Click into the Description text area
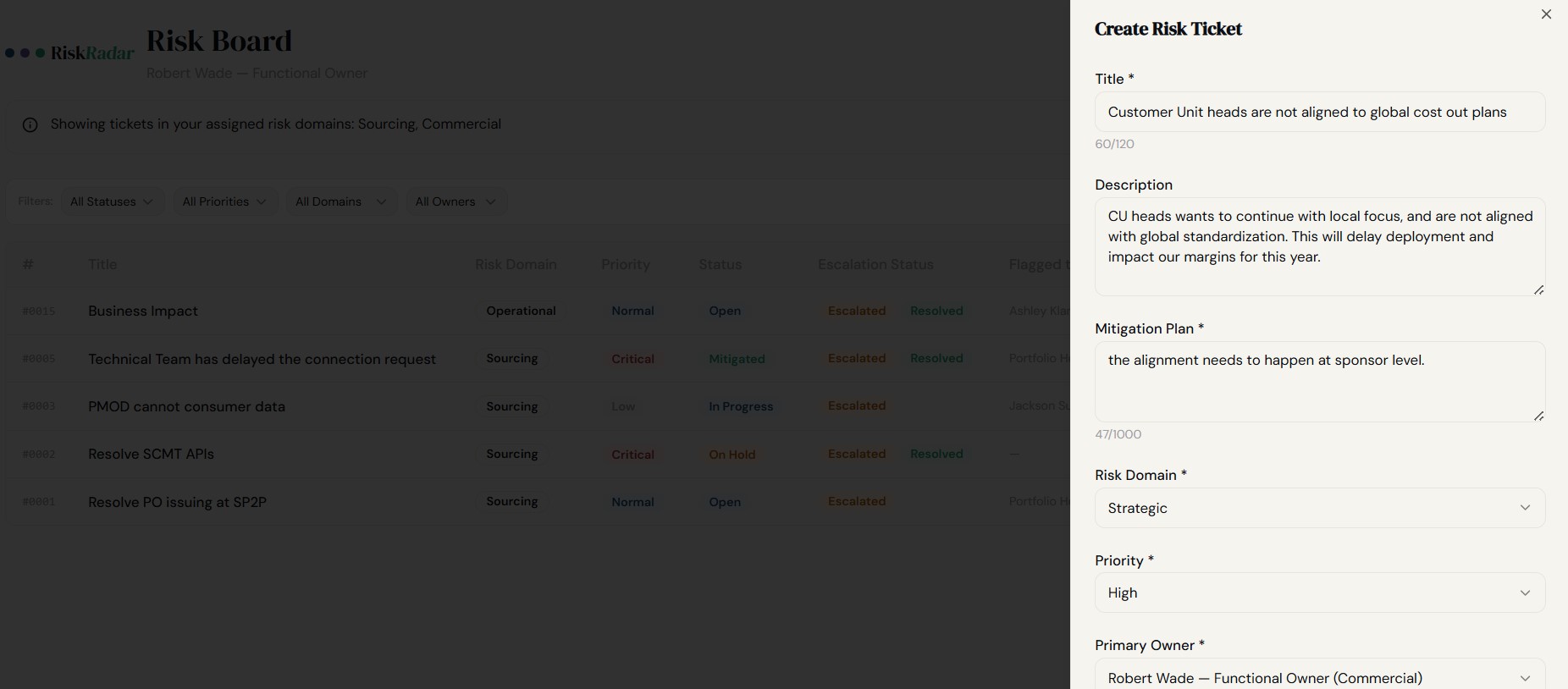Screen dimensions: 1568x689 (1320, 246)
